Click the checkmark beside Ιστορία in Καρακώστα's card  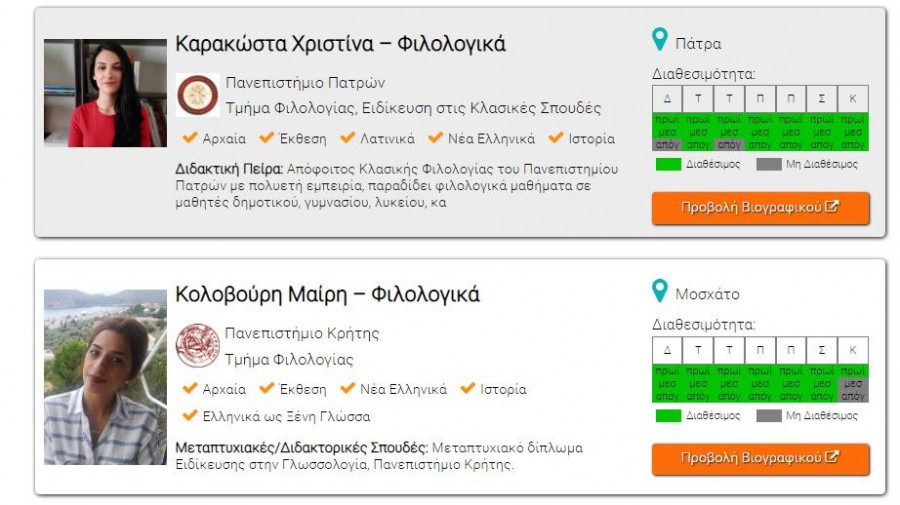point(556,138)
